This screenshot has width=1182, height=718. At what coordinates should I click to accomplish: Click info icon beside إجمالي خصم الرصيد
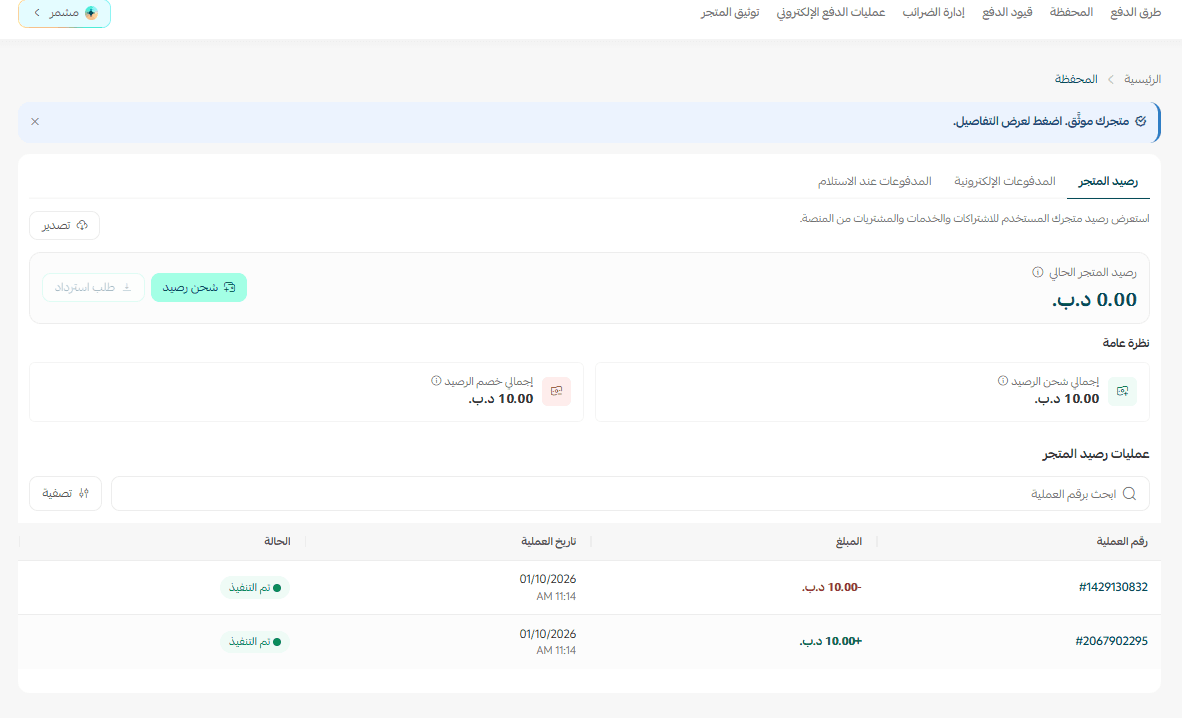pos(436,381)
